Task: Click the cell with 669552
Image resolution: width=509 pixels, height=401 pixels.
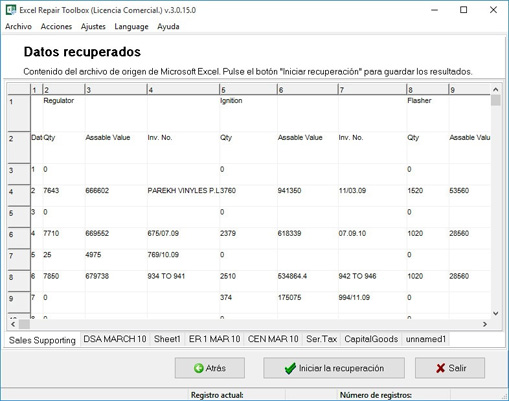Action: [116, 238]
